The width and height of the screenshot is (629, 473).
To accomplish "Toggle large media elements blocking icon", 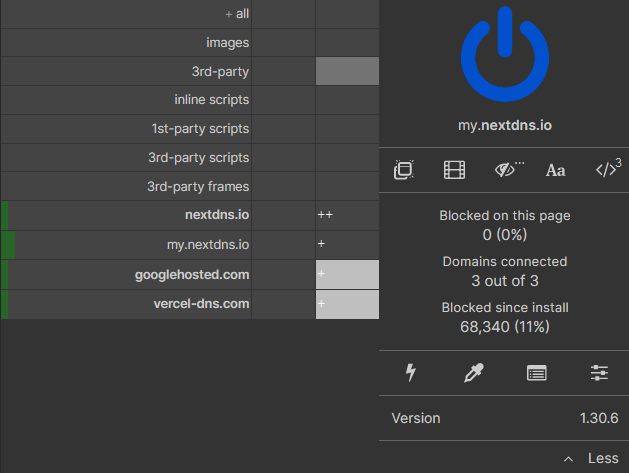I will [x=454, y=170].
